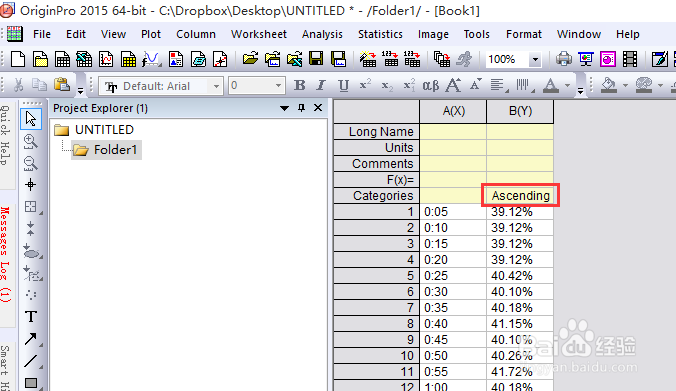The image size is (676, 391).
Task: Open toolbar options arrow beside the Paste icon
Action: (x=81, y=90)
